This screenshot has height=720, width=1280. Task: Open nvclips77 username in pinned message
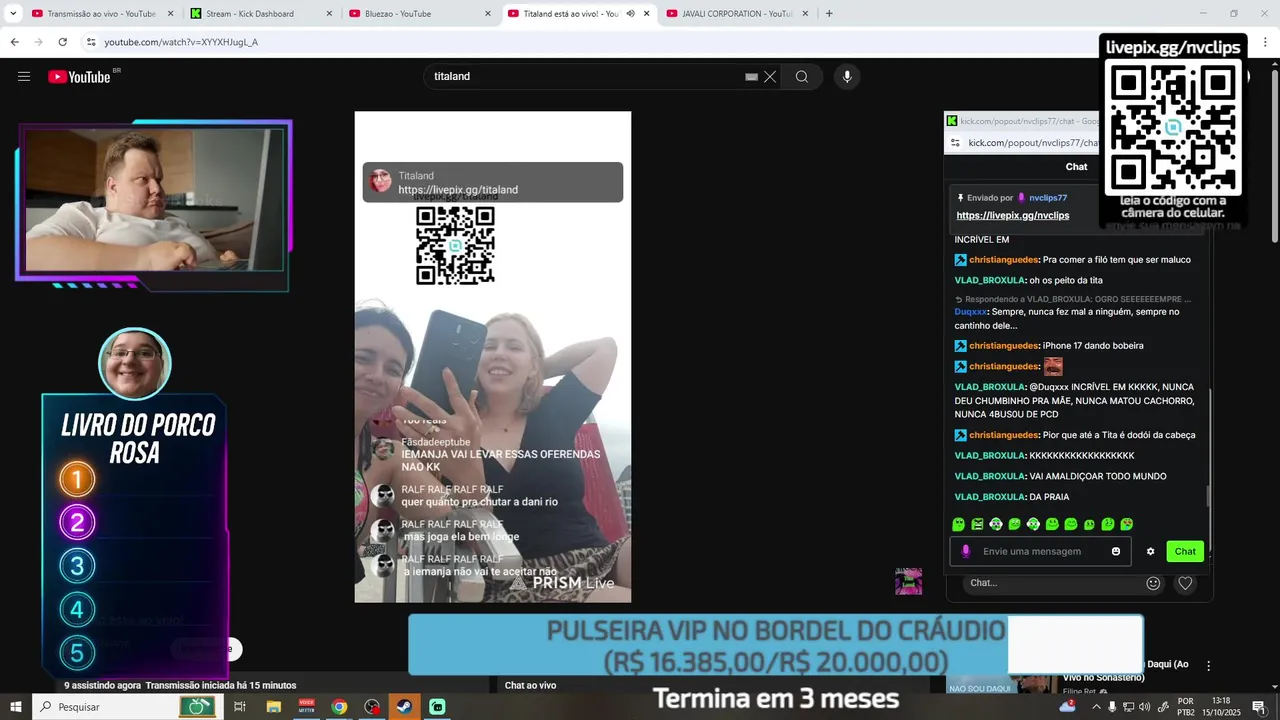coord(1048,198)
